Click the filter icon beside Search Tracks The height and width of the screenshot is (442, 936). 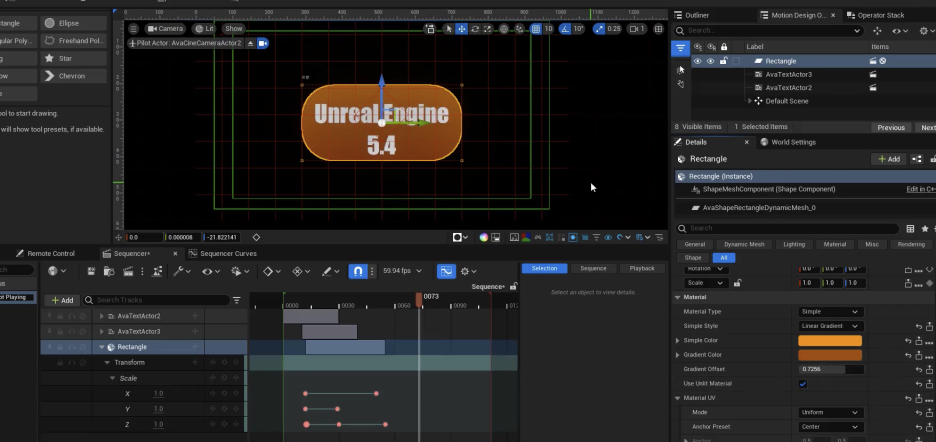coord(237,300)
